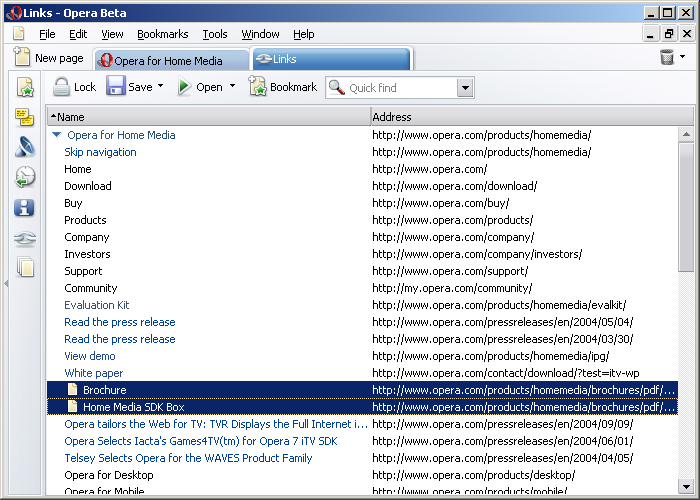Image resolution: width=700 pixels, height=500 pixels.
Task: Open the Windows panel in sidebar
Action: tap(25, 268)
